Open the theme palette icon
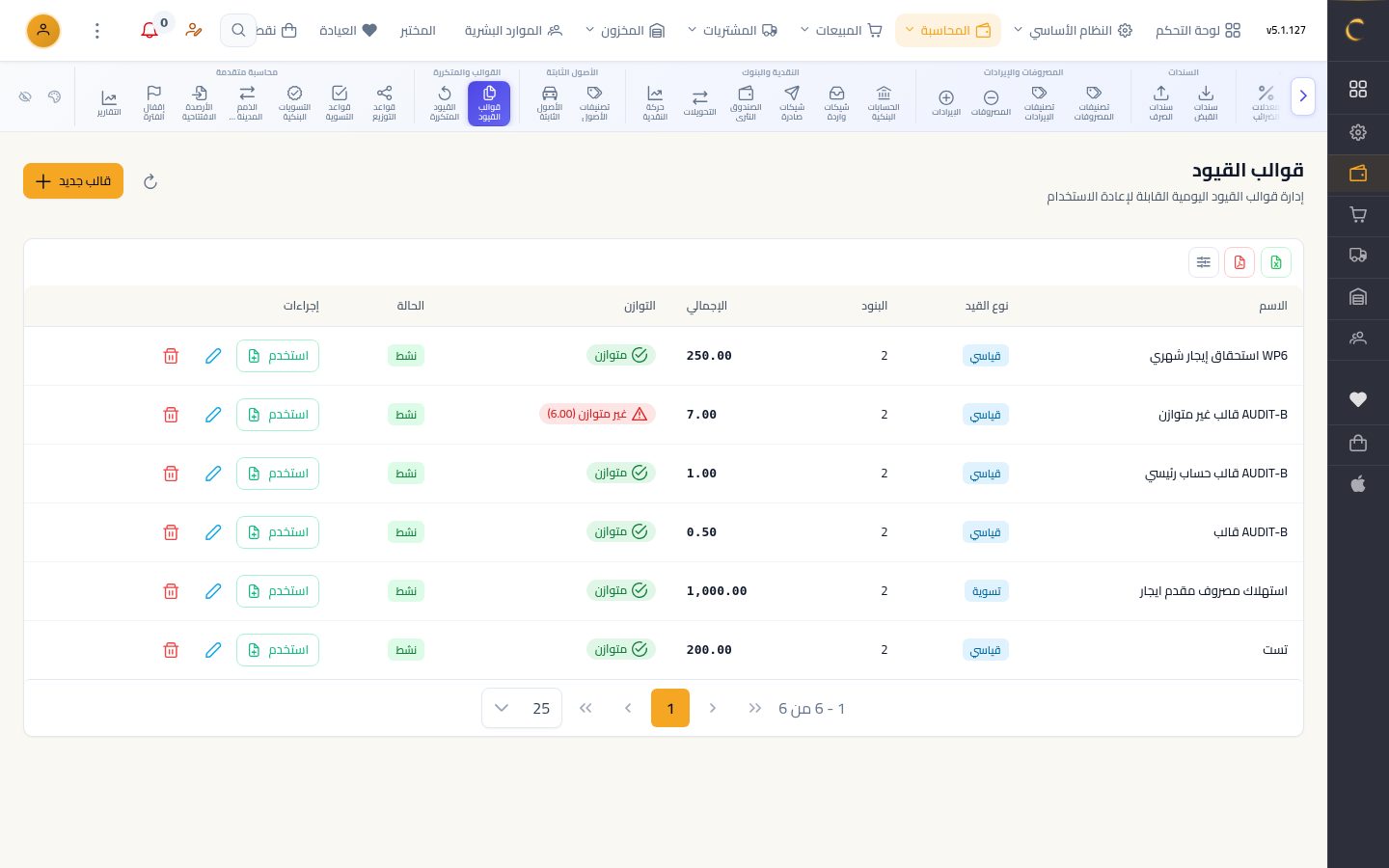Viewport: 1389px width, 868px height. [55, 96]
